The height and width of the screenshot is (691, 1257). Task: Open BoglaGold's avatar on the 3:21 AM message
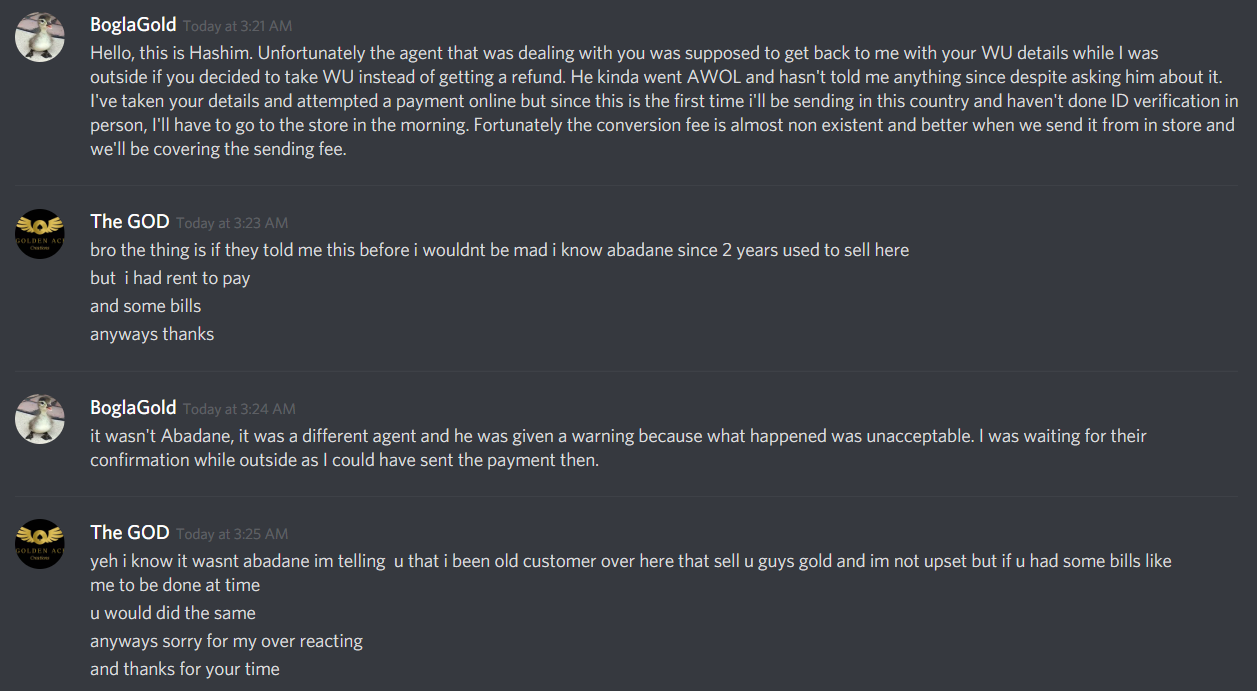pyautogui.click(x=40, y=38)
